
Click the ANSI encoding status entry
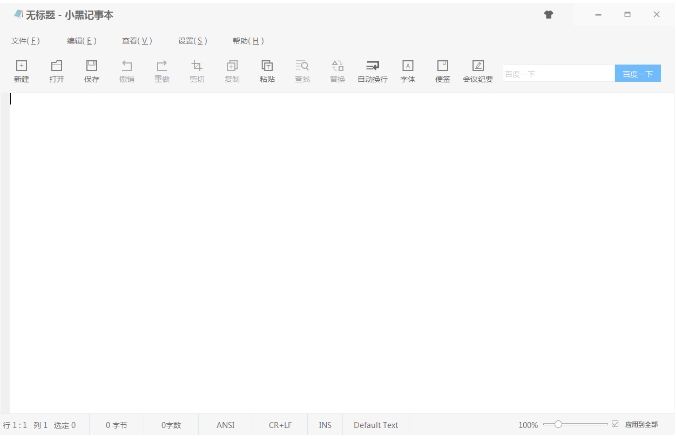[225, 425]
